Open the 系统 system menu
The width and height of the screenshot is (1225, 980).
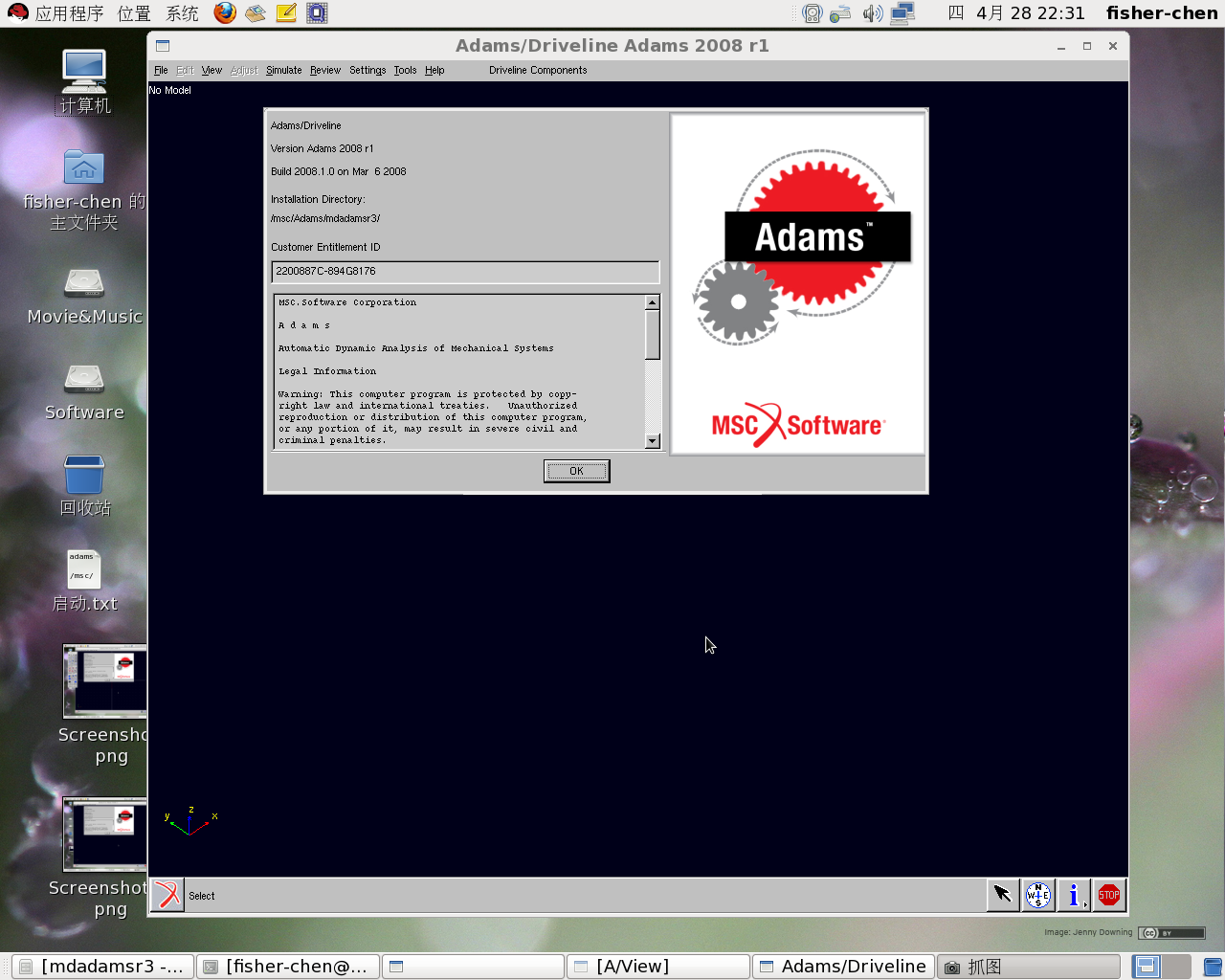pyautogui.click(x=182, y=13)
